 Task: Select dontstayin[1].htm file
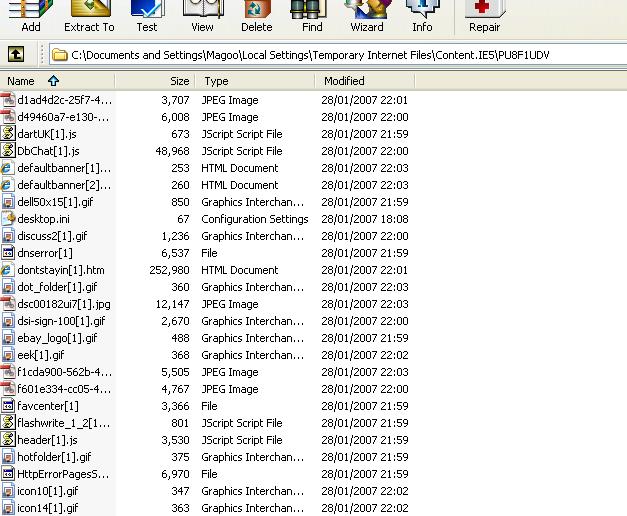60,270
